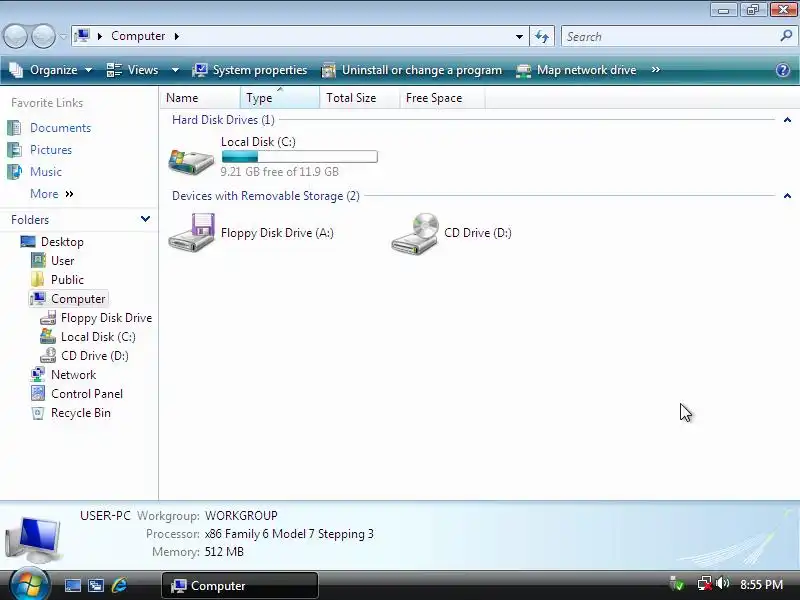Open the Views dropdown arrow
Viewport: 800px width, 600px height.
pos(175,70)
